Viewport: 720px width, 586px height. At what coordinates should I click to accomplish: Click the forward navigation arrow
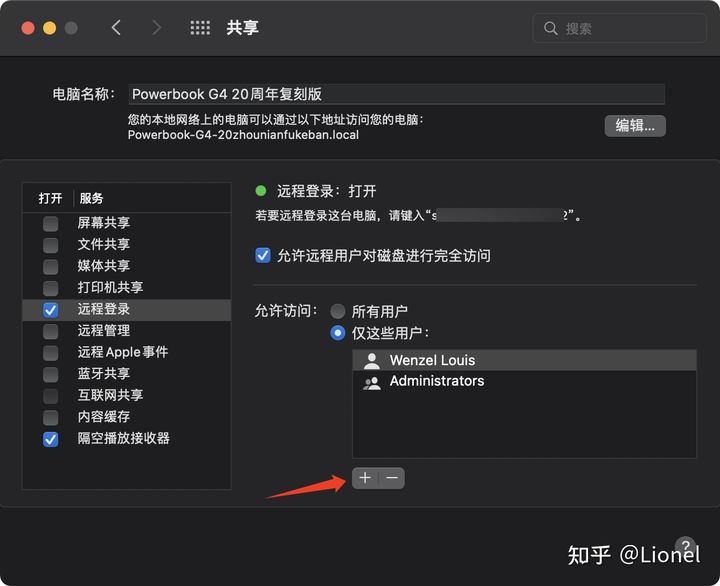click(156, 28)
